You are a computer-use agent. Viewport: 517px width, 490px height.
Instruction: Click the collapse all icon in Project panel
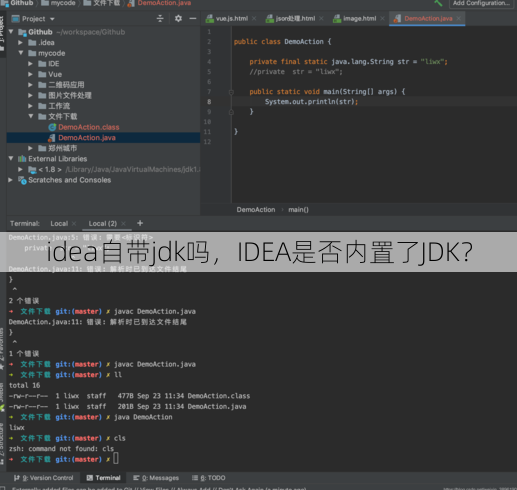pyautogui.click(x=160, y=19)
